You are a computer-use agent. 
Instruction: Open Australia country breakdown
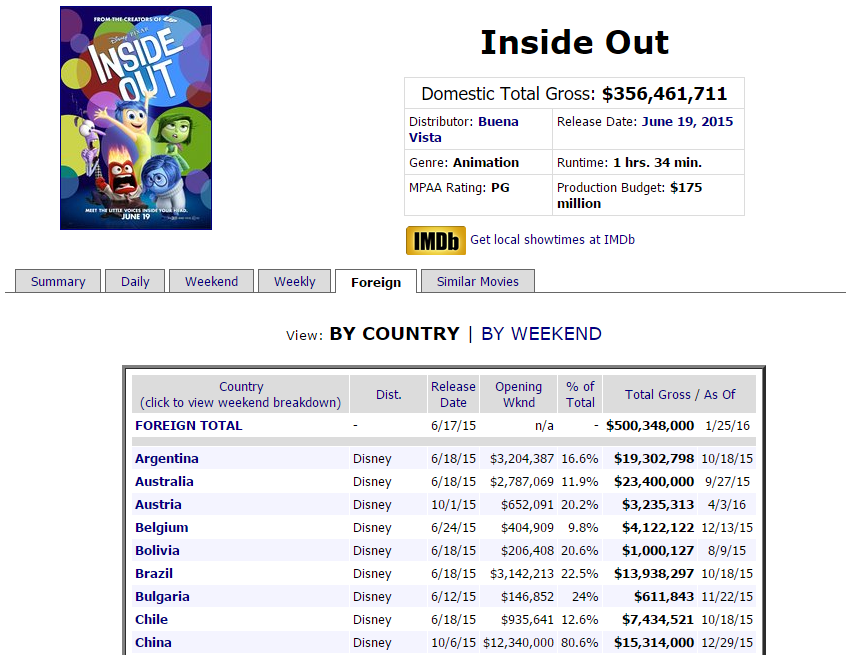pos(164,481)
